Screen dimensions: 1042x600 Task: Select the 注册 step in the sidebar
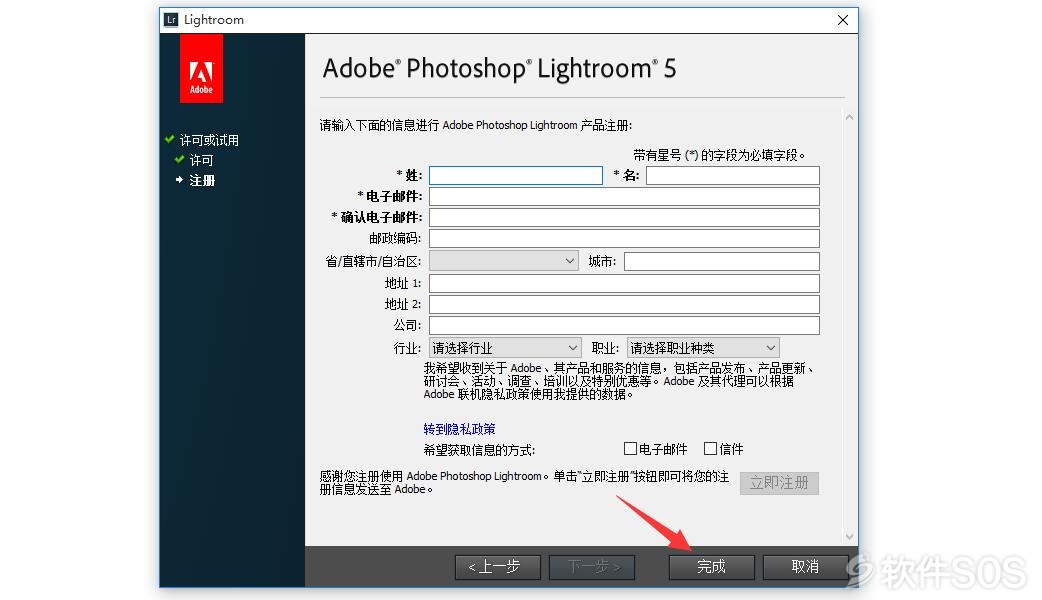pyautogui.click(x=202, y=180)
